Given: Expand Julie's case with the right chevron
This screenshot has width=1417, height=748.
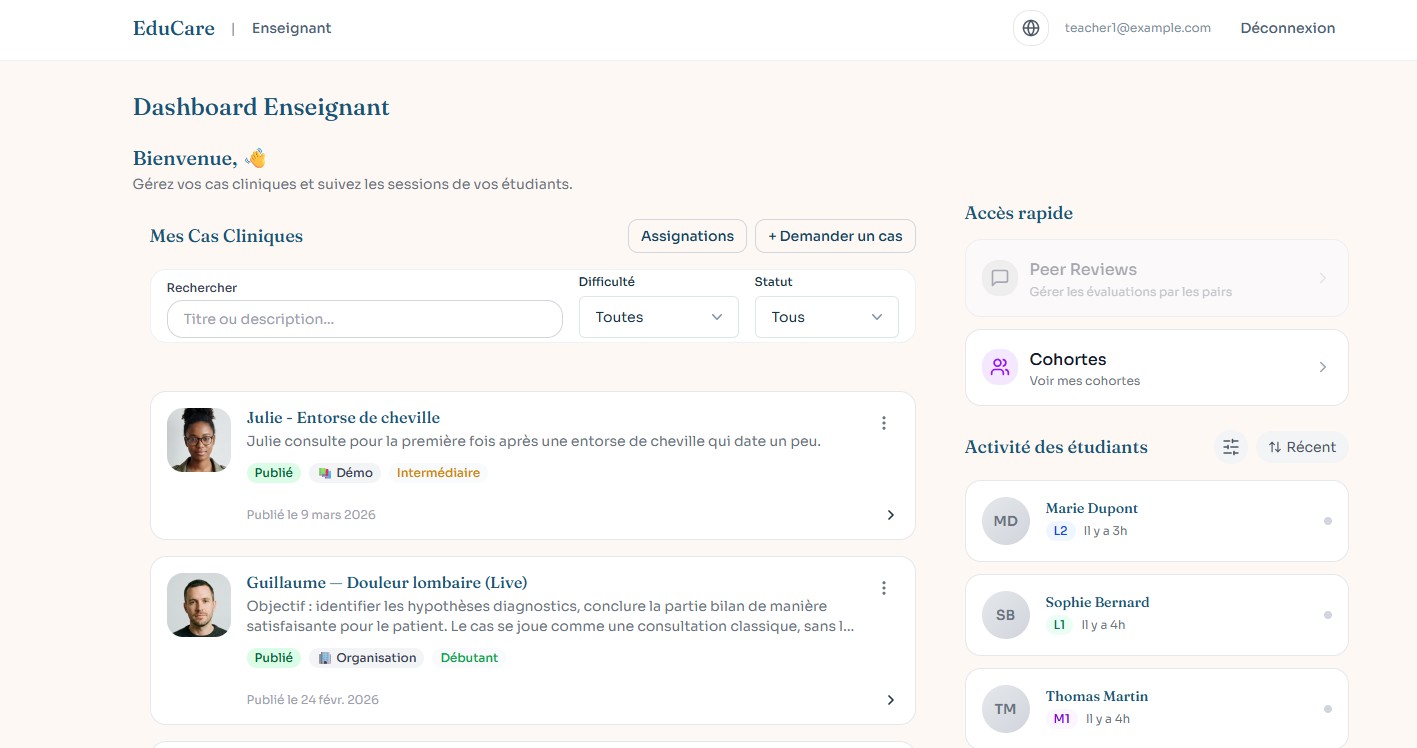Looking at the screenshot, I should point(890,515).
